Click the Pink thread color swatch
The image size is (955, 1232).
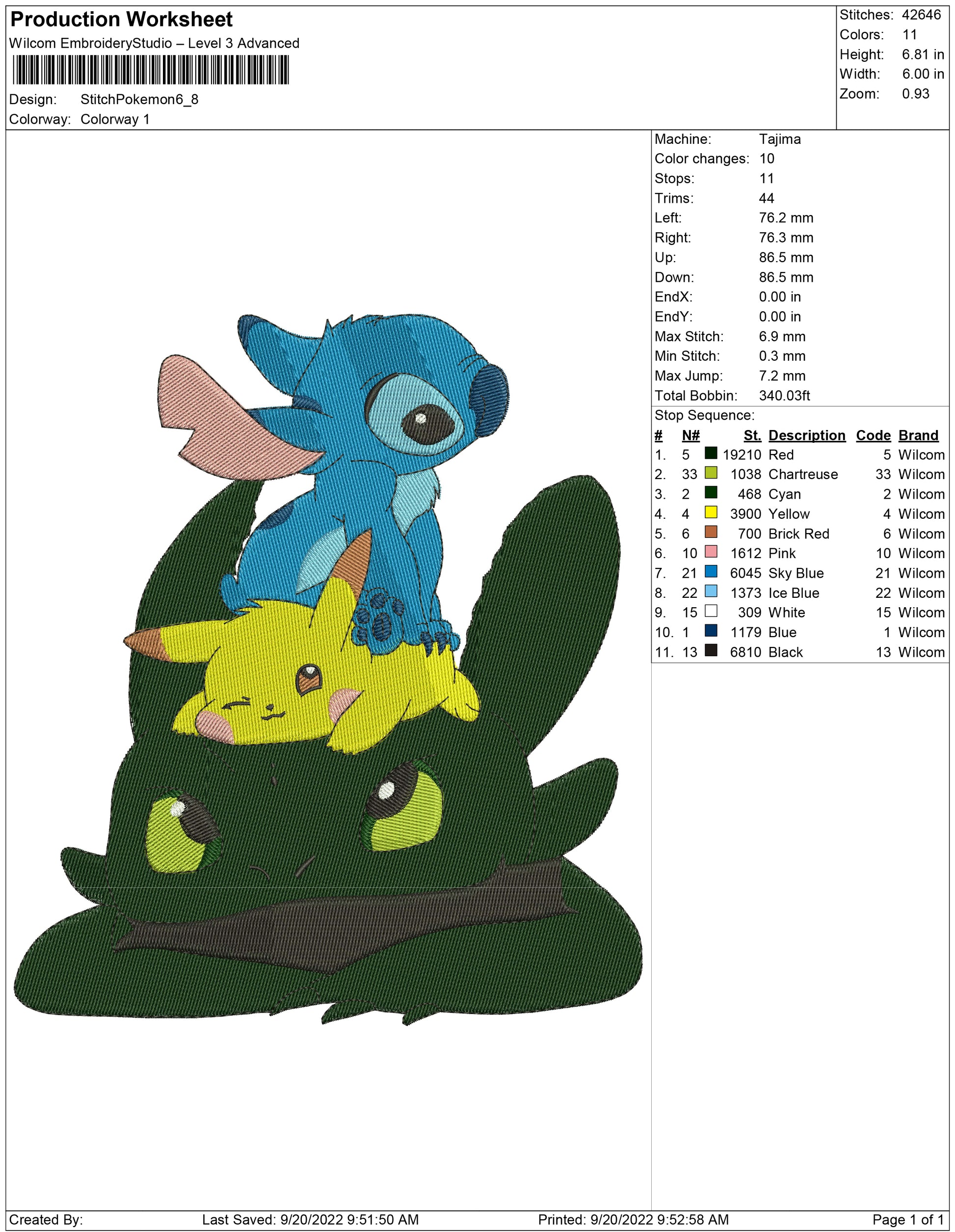pyautogui.click(x=711, y=552)
